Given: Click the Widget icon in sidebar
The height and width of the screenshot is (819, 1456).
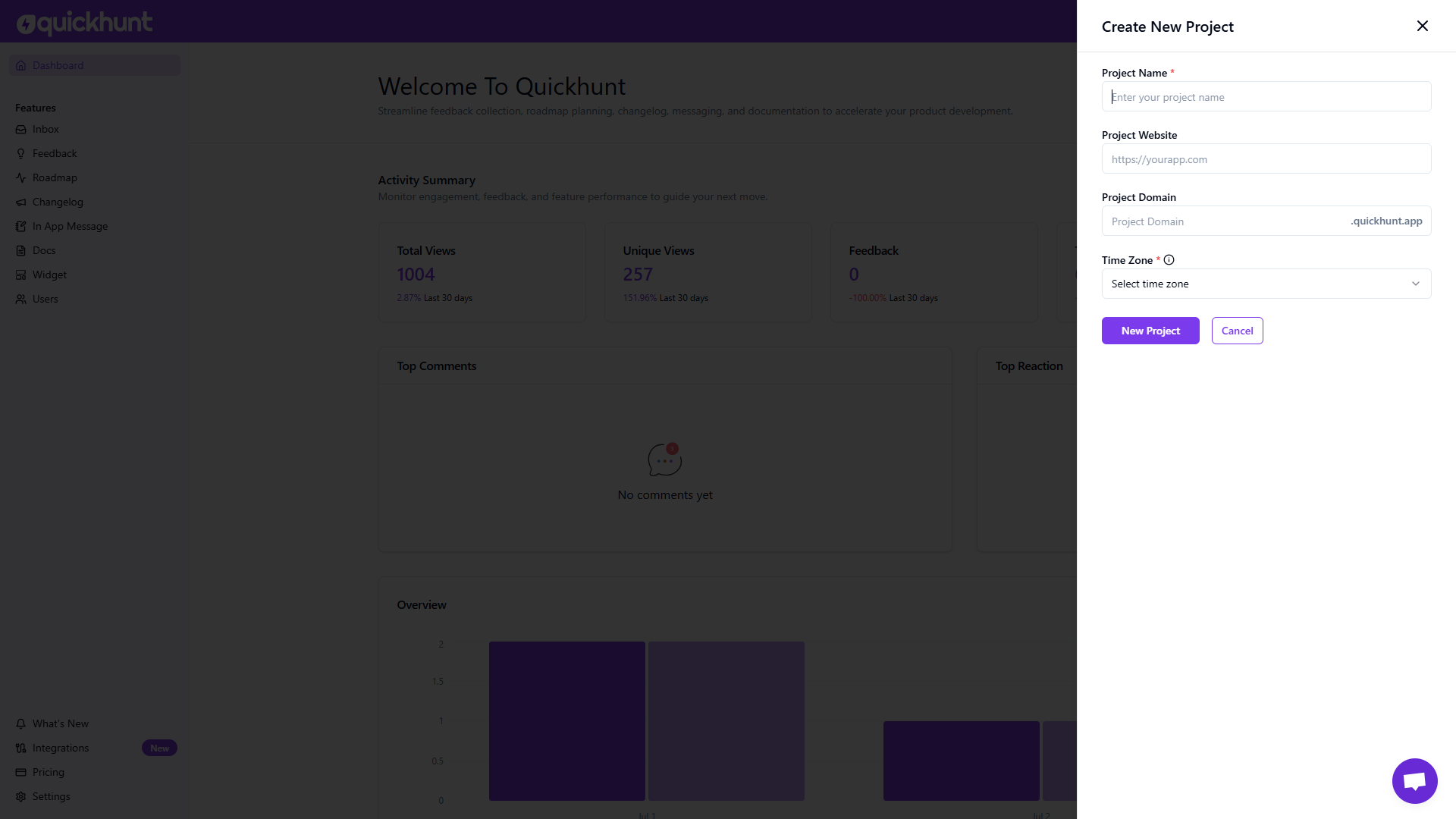Looking at the screenshot, I should (21, 275).
